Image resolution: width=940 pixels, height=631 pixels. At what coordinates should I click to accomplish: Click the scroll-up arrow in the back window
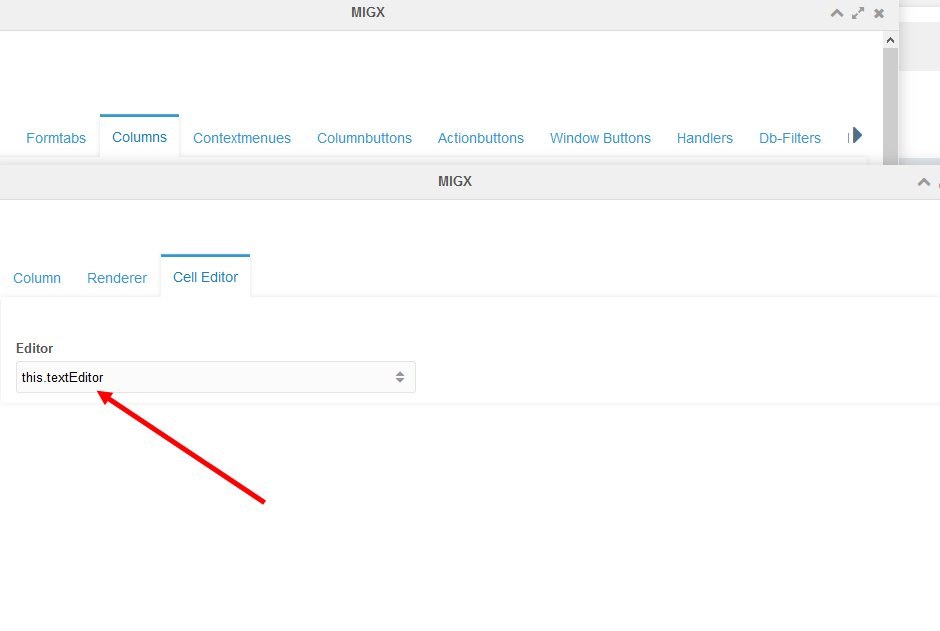coord(890,40)
